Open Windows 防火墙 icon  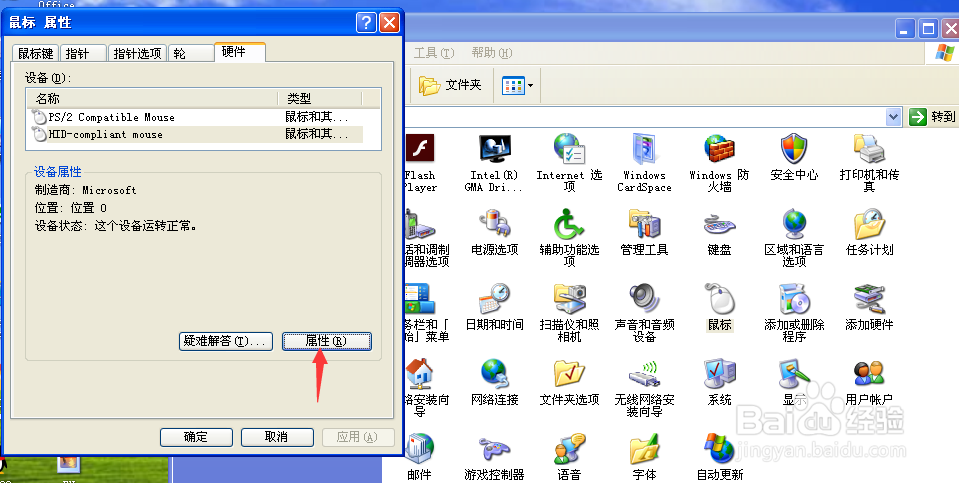click(x=719, y=149)
